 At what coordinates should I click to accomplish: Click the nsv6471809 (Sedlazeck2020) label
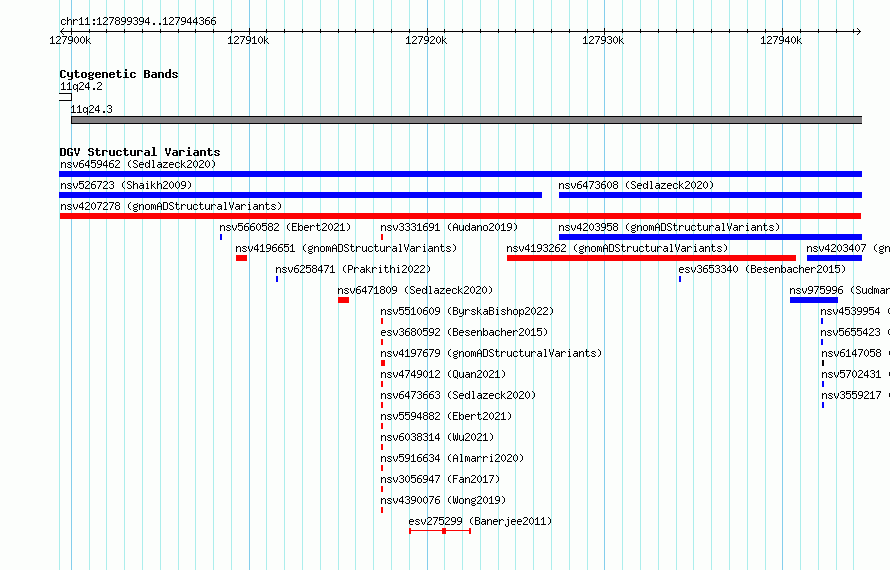[x=415, y=290]
